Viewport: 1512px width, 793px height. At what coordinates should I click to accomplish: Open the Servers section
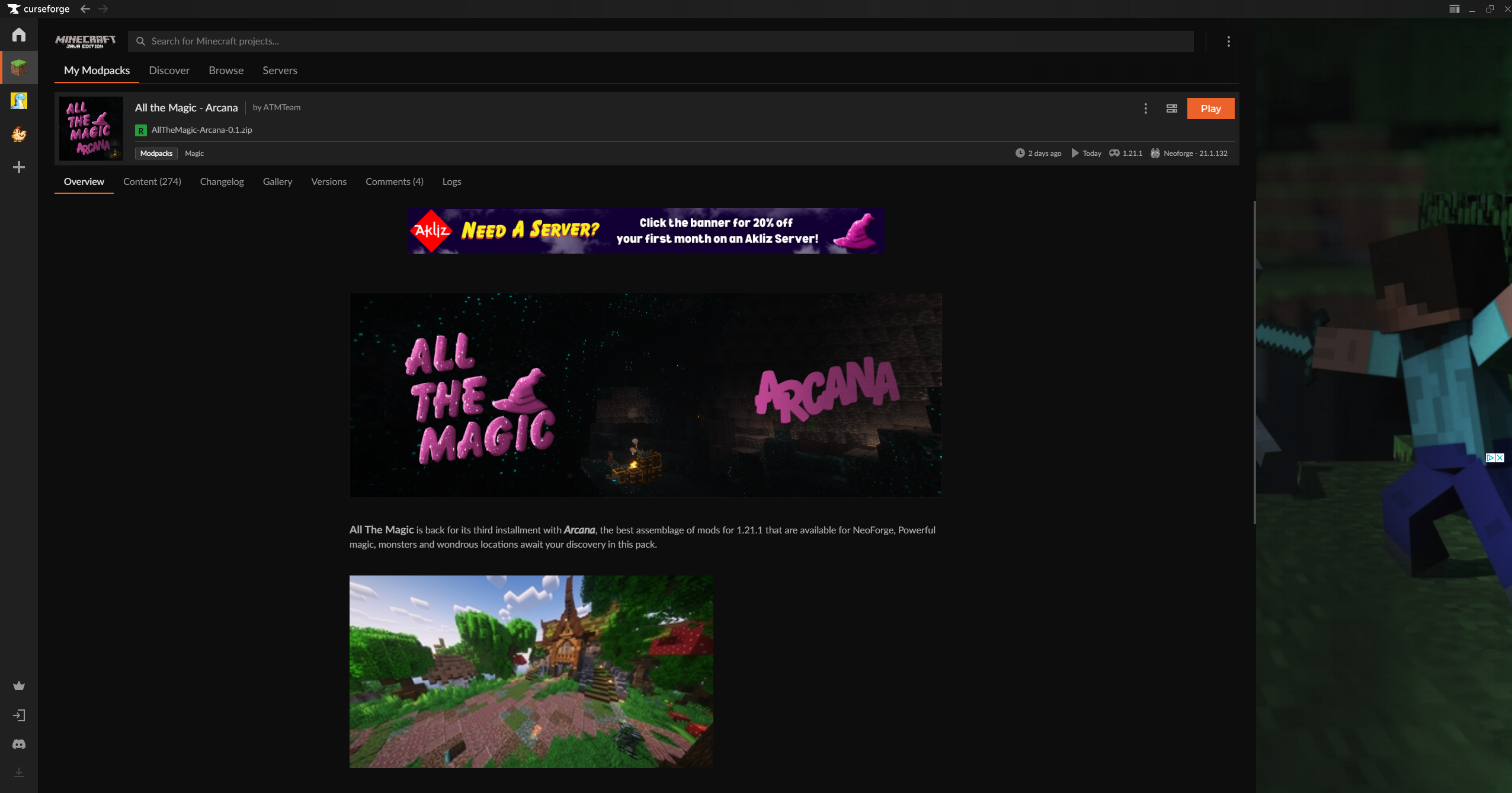click(x=279, y=70)
